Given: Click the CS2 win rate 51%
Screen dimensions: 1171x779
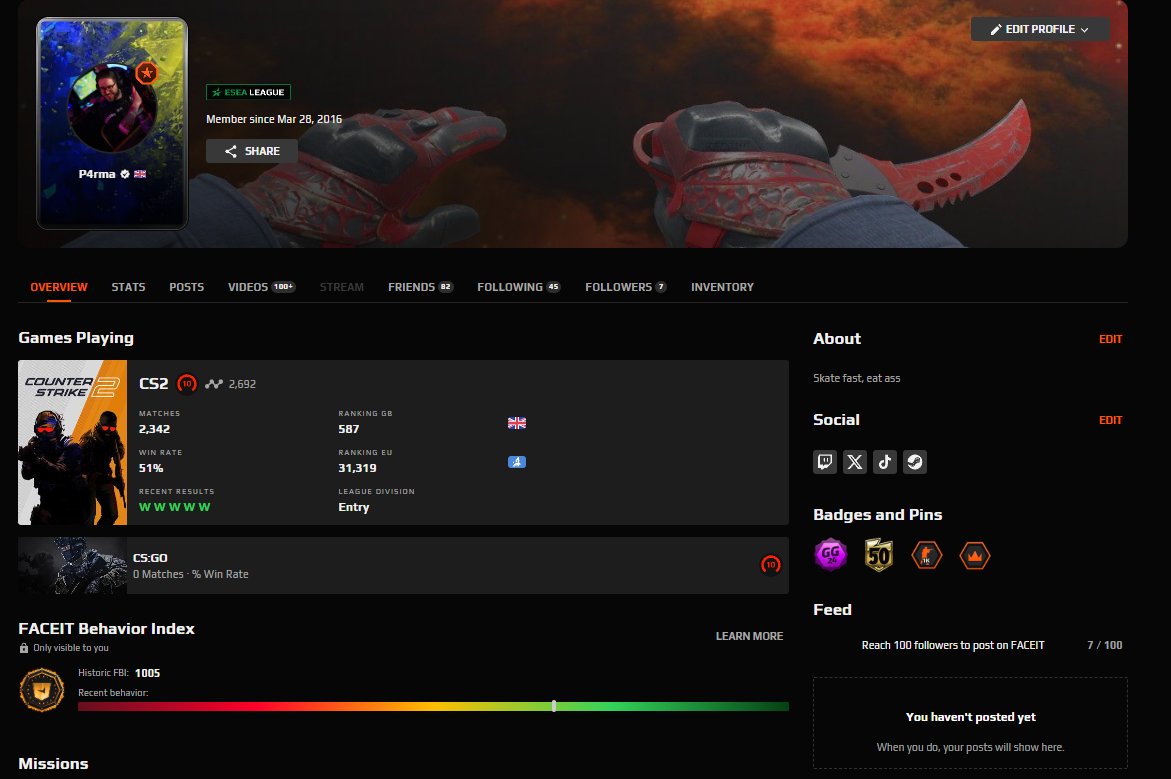Looking at the screenshot, I should (x=151, y=468).
